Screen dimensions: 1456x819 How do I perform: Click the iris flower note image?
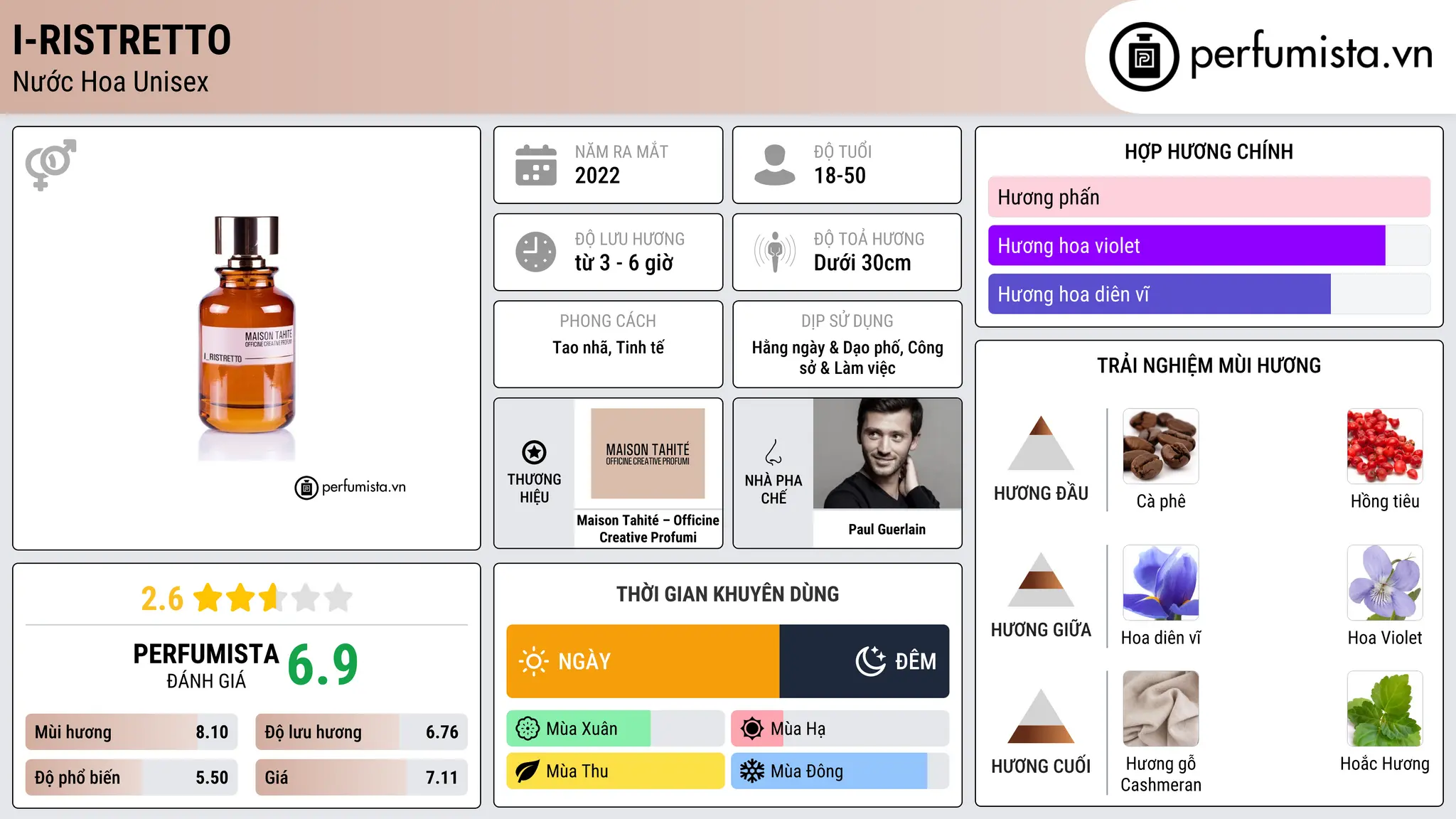pyautogui.click(x=1160, y=583)
